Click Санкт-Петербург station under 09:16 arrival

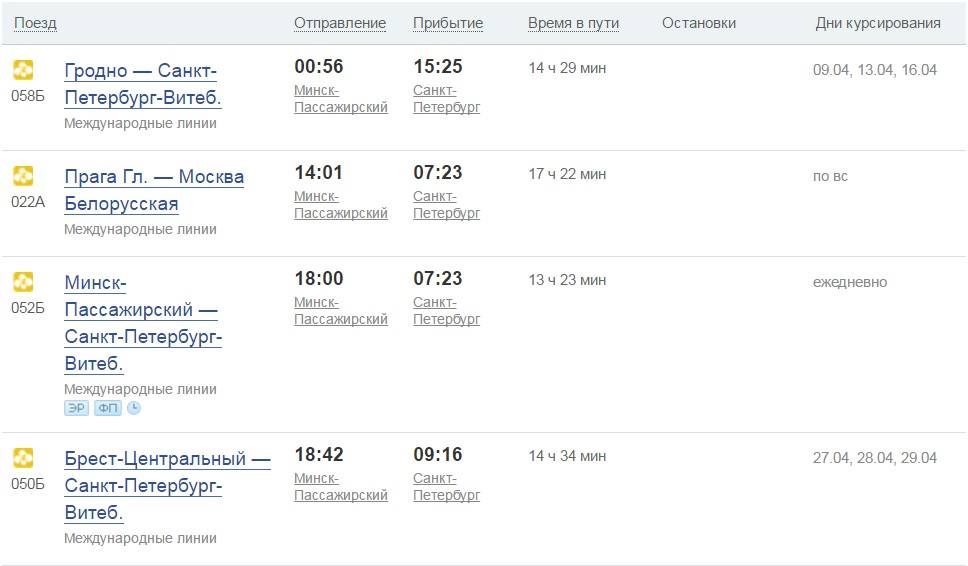(x=446, y=487)
